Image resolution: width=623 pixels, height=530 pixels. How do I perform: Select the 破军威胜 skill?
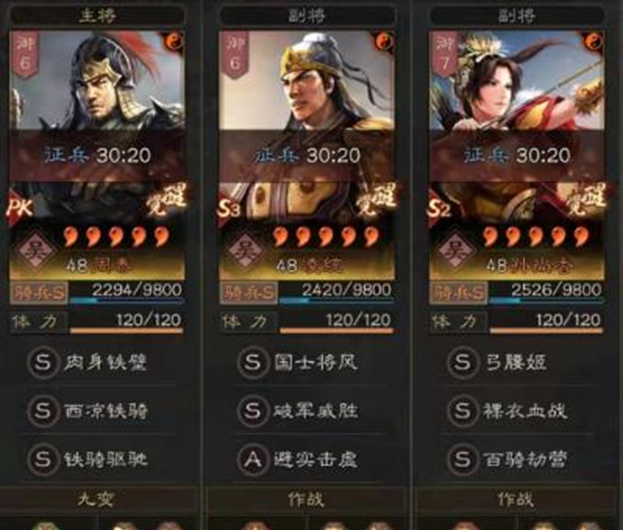click(x=315, y=411)
